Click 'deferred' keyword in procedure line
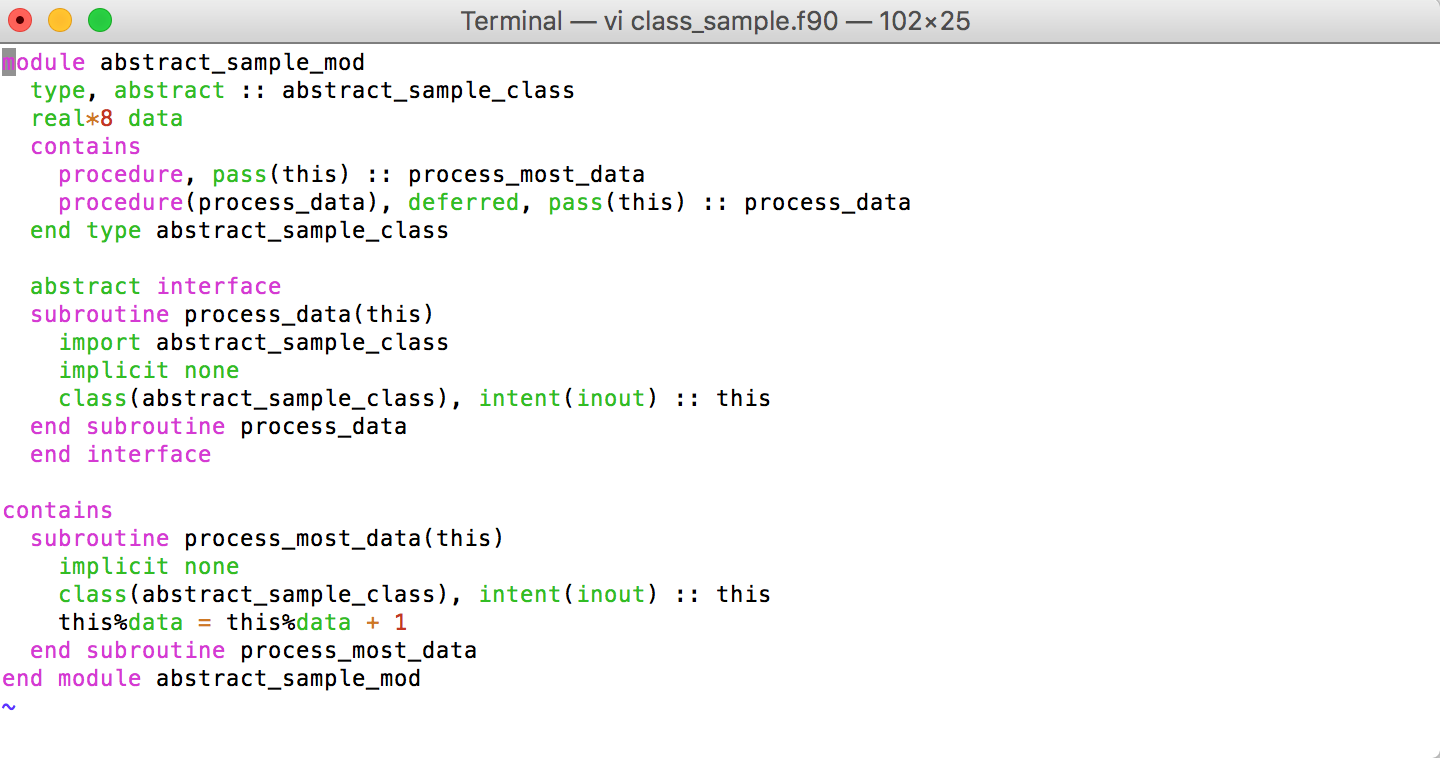Image resolution: width=1440 pixels, height=758 pixels. tap(464, 202)
